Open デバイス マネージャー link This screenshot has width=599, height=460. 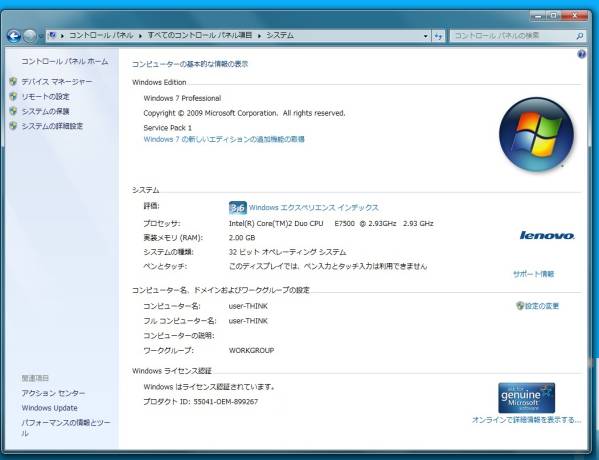(x=57, y=81)
